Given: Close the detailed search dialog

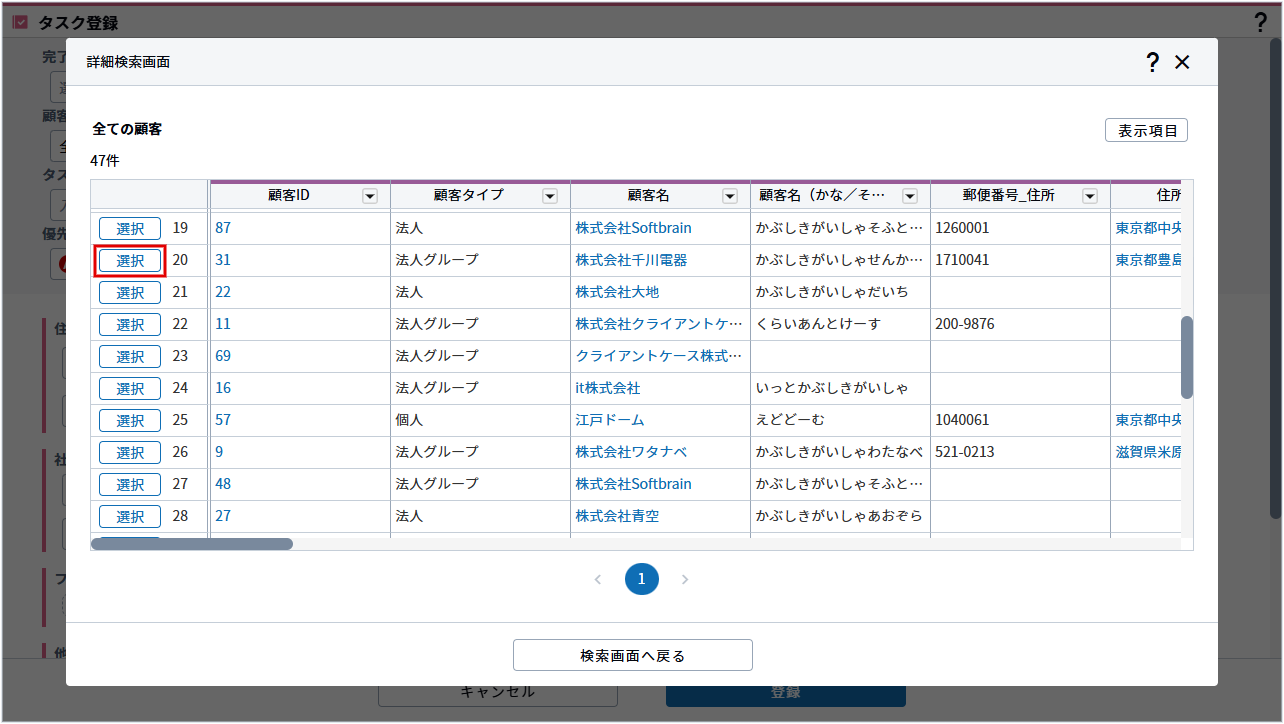Looking at the screenshot, I should click(1182, 62).
